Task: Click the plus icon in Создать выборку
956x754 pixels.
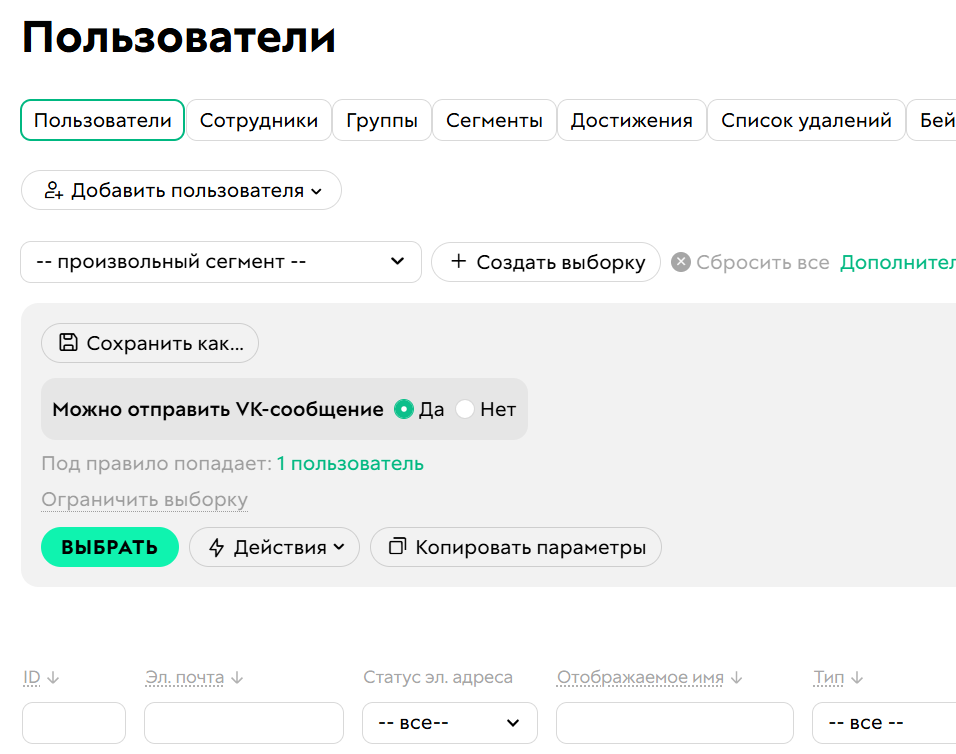Action: coord(460,261)
